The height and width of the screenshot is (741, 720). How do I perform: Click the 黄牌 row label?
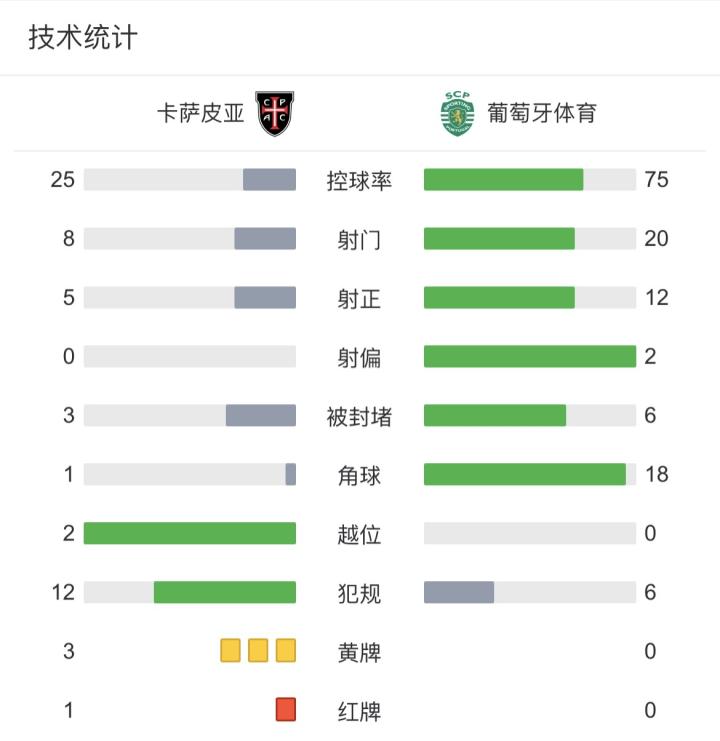pos(359,653)
